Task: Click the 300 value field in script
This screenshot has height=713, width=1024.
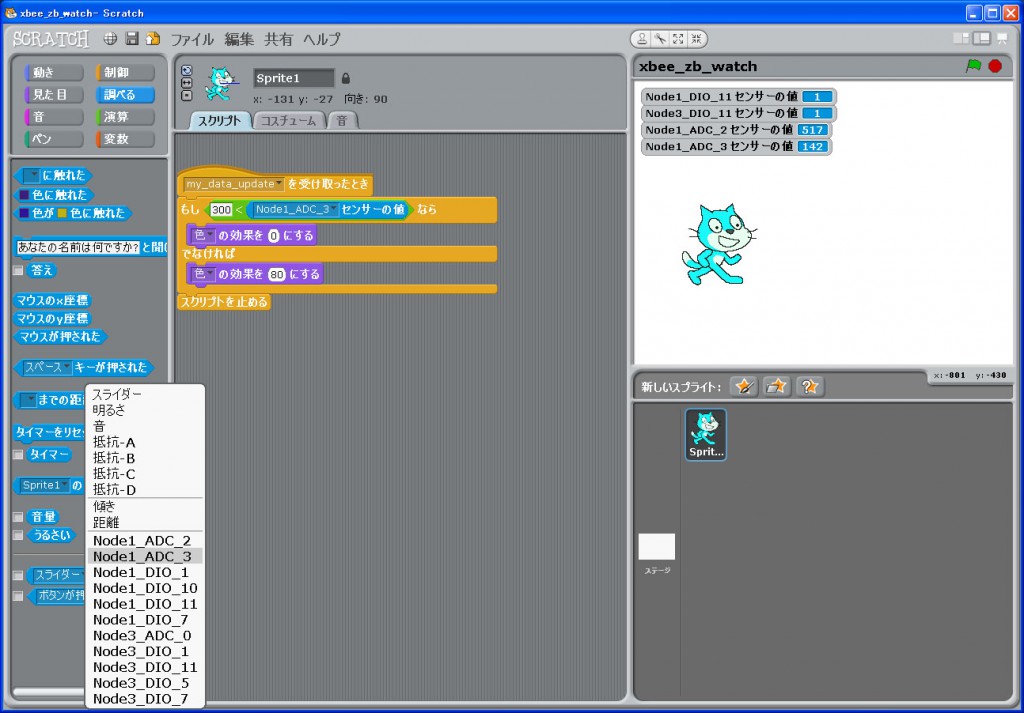Action: 221,210
